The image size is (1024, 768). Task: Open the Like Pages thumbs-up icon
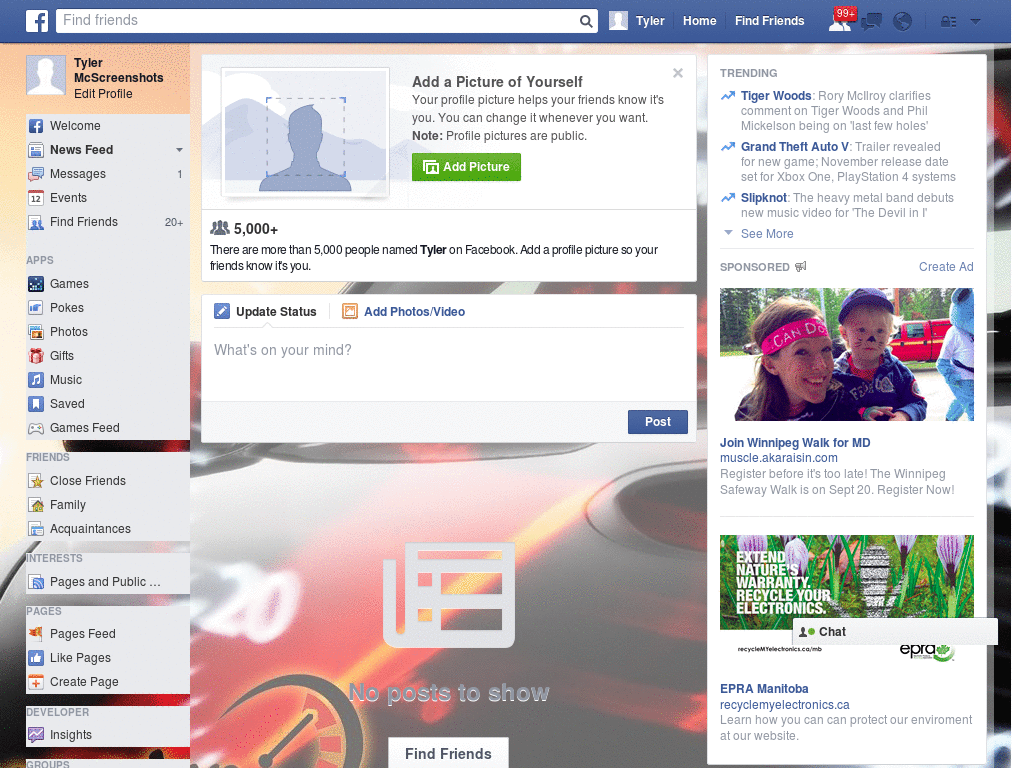(x=36, y=658)
